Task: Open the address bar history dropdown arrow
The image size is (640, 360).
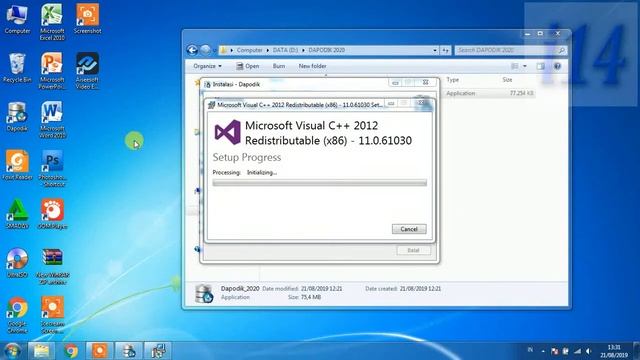Action: (x=435, y=50)
